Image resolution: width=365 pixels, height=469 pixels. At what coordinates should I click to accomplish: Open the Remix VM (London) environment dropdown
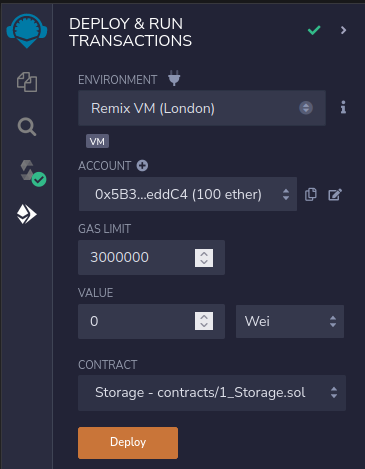click(202, 108)
